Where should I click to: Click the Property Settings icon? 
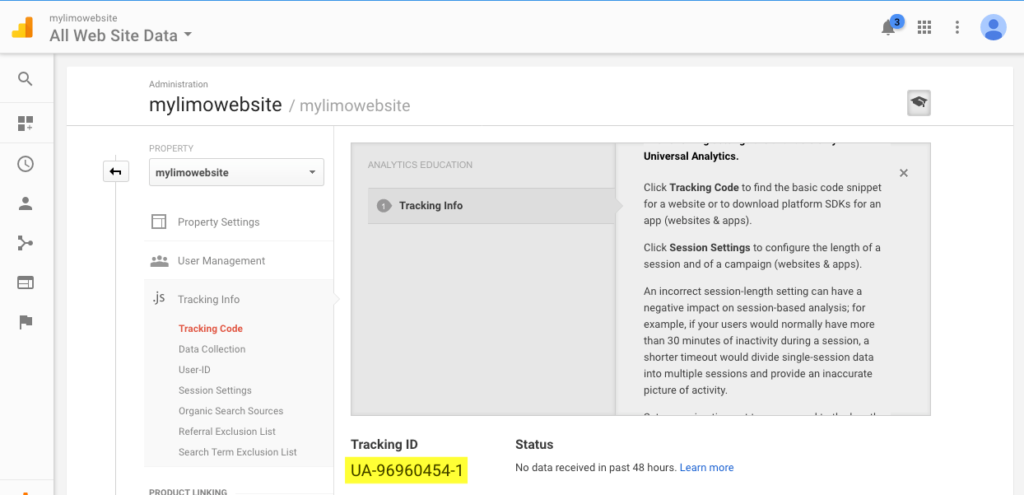[x=159, y=221]
